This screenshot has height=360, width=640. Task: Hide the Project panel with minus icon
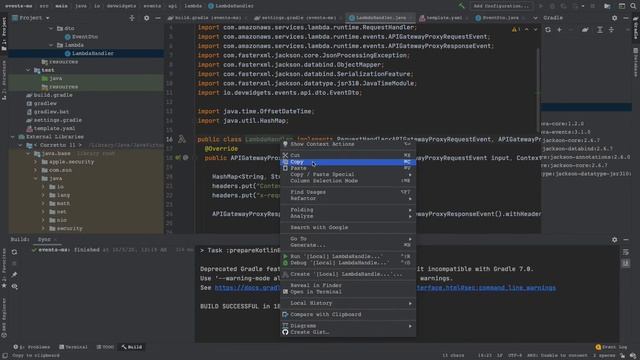coord(158,18)
